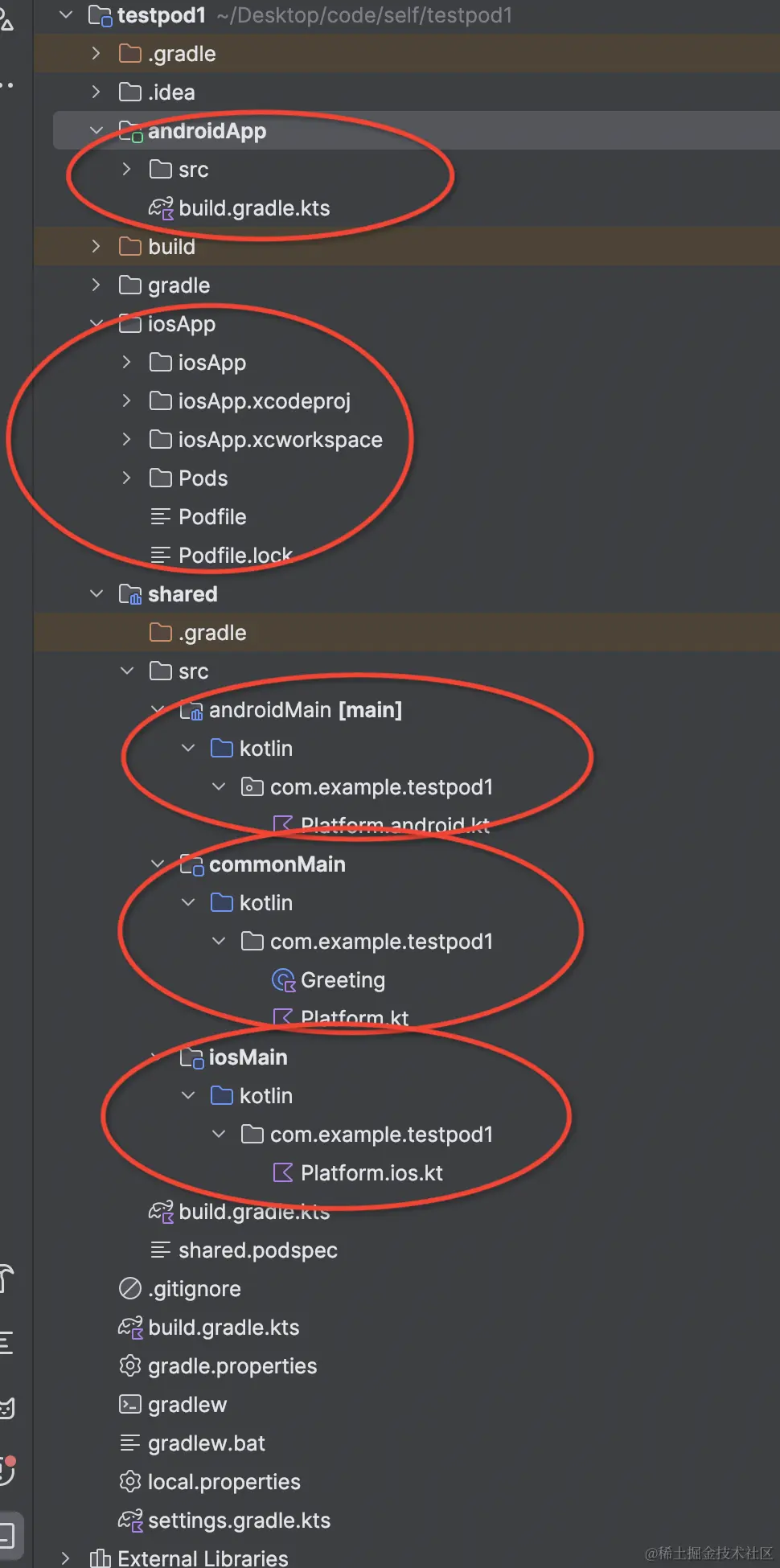This screenshot has width=780, height=1568.
Task: Click the .gitignore file icon
Action: [130, 1289]
